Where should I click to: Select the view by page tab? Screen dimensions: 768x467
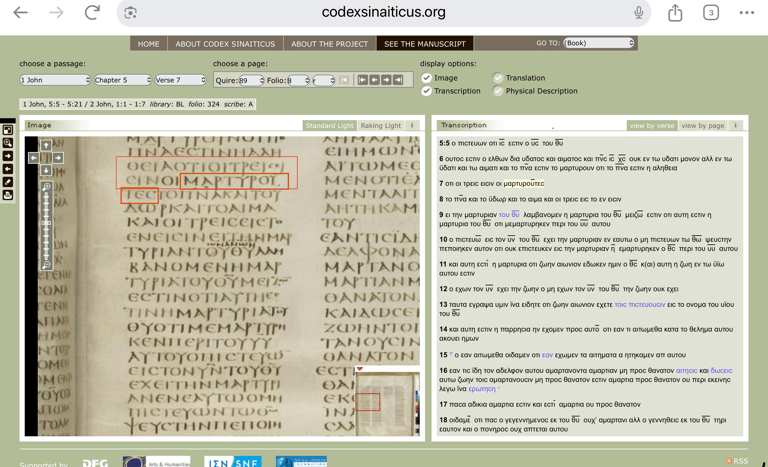[703, 125]
